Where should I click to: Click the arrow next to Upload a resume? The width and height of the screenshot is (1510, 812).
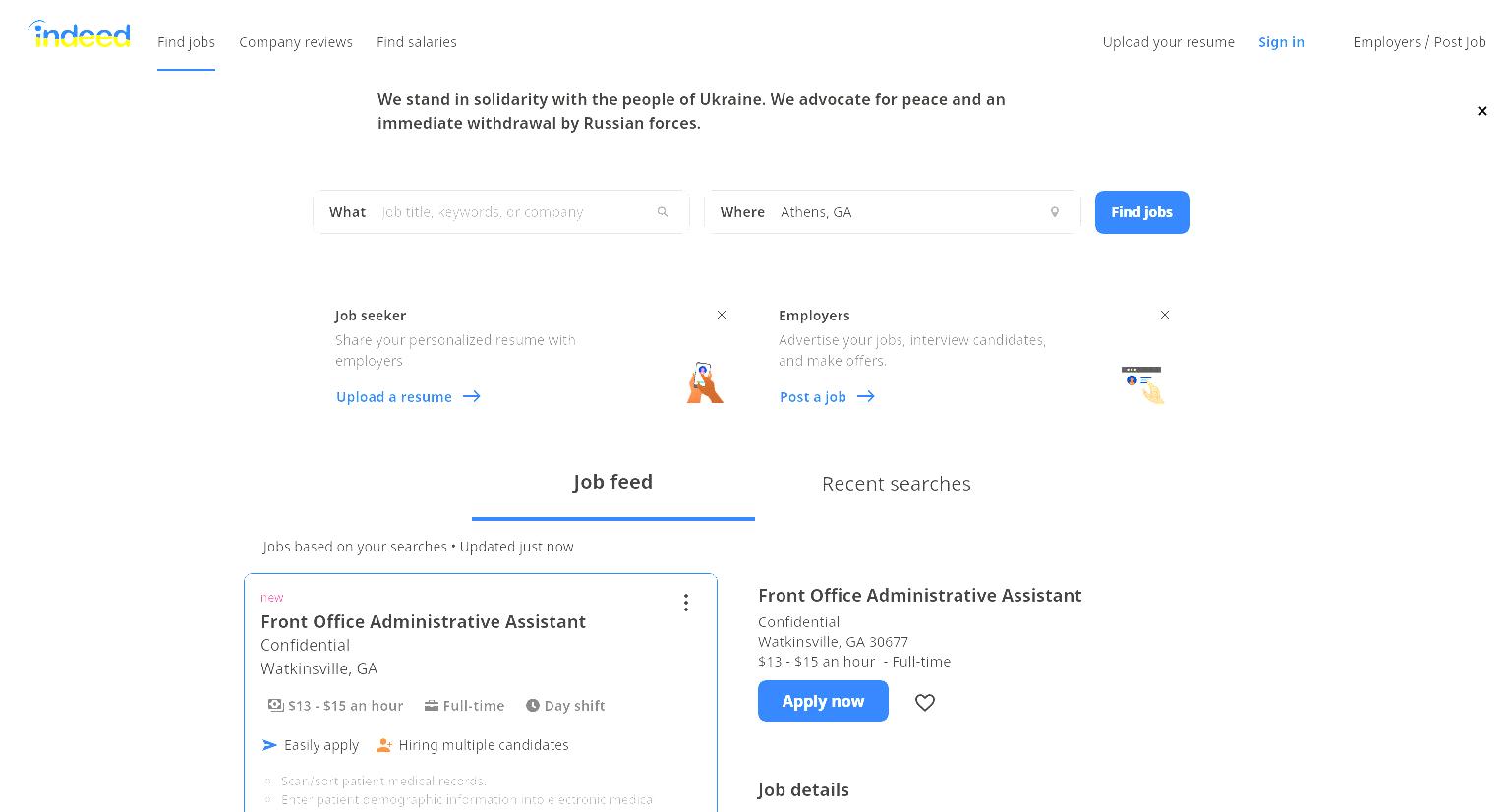click(x=472, y=396)
